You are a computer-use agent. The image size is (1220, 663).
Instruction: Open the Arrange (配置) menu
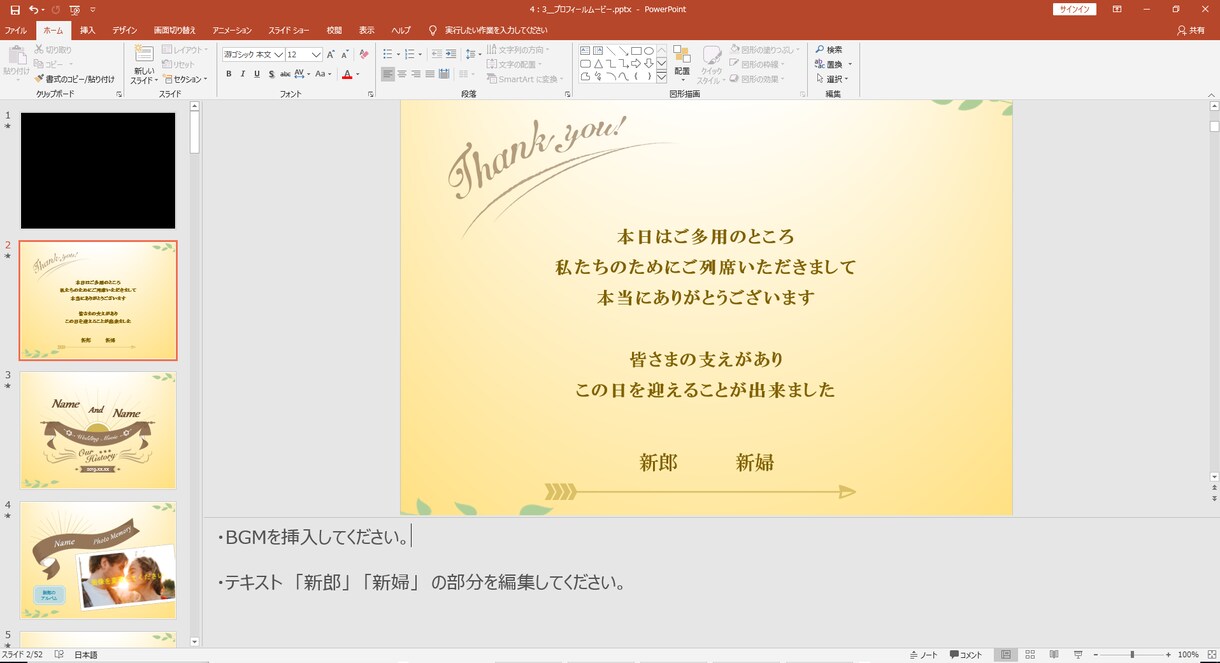[x=682, y=62]
